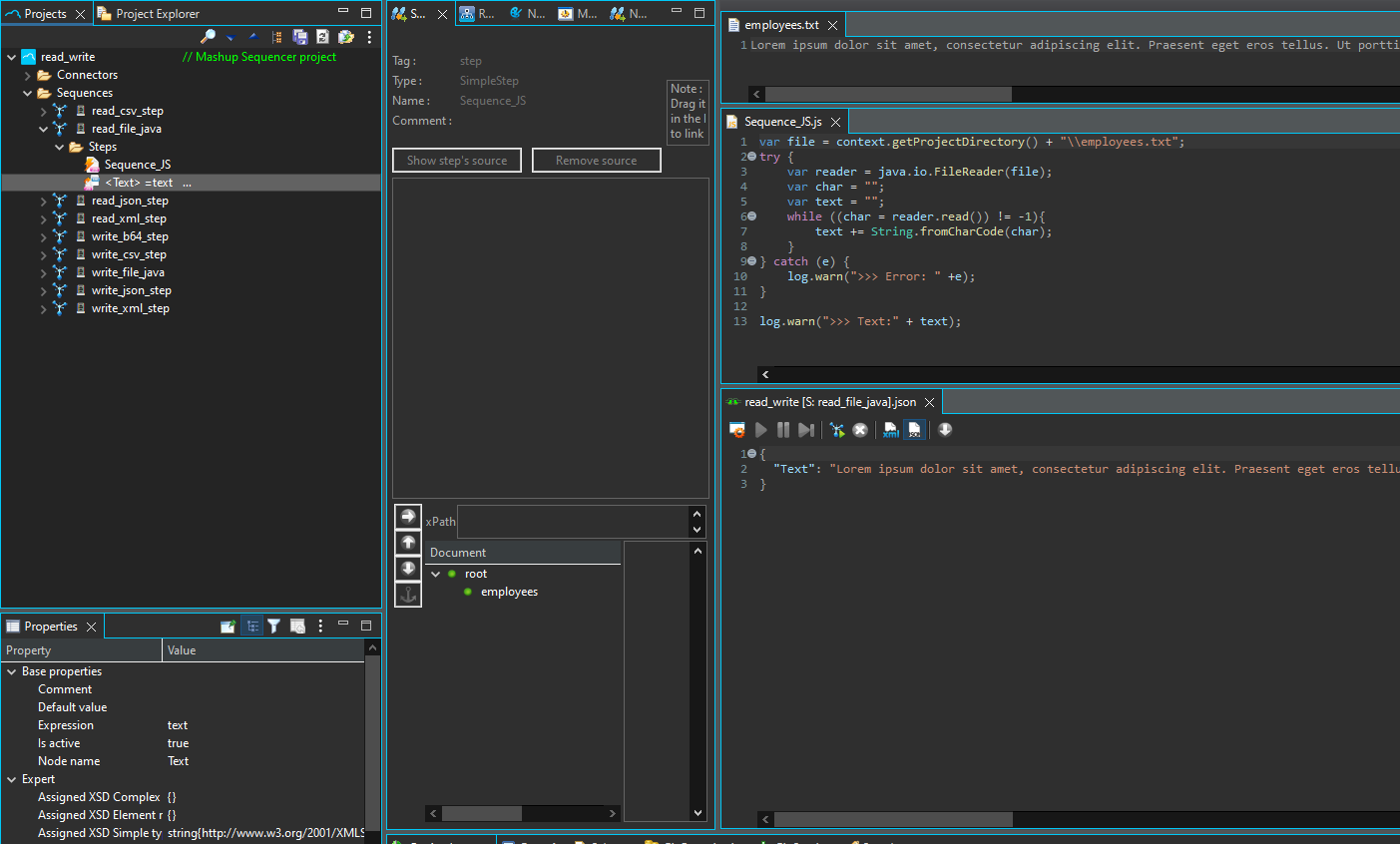Toggle the Show Categories button in Properties
The image size is (1400, 844).
coord(252,627)
